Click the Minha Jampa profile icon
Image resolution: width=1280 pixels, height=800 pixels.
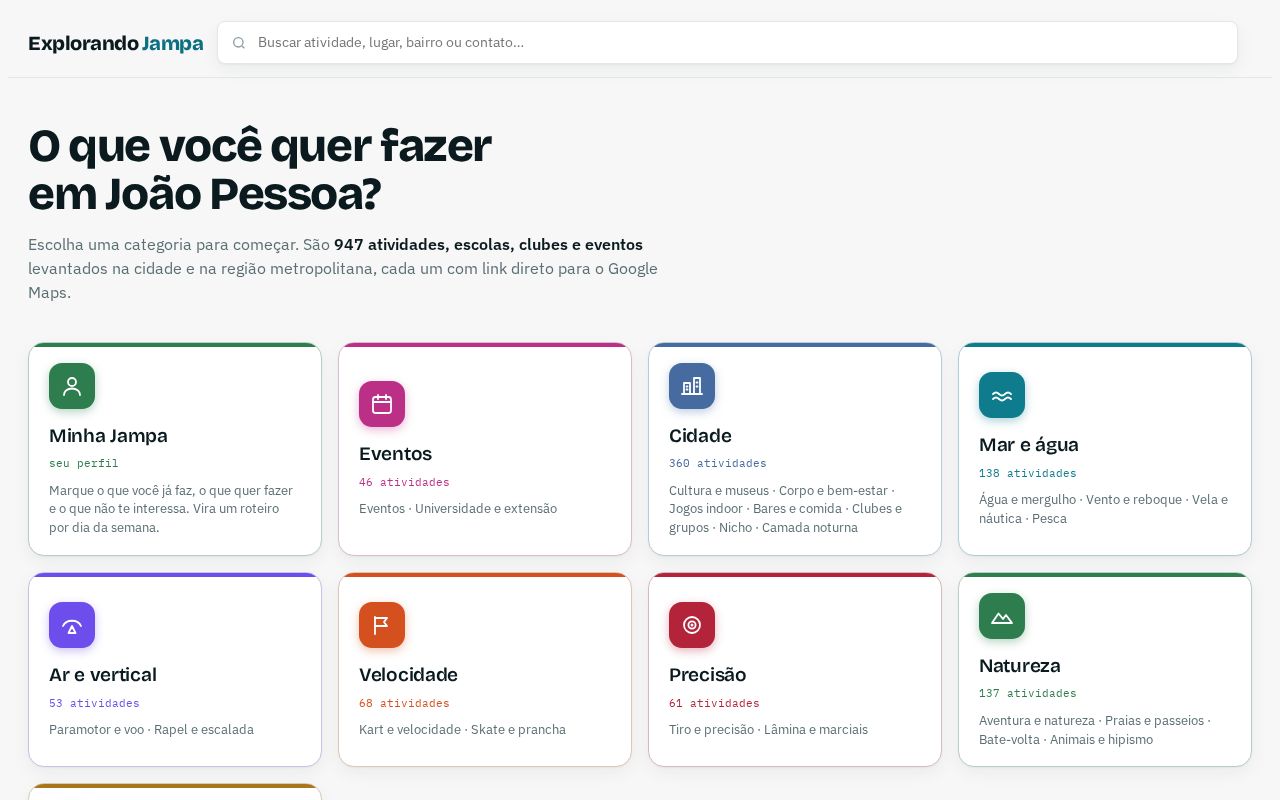[72, 386]
